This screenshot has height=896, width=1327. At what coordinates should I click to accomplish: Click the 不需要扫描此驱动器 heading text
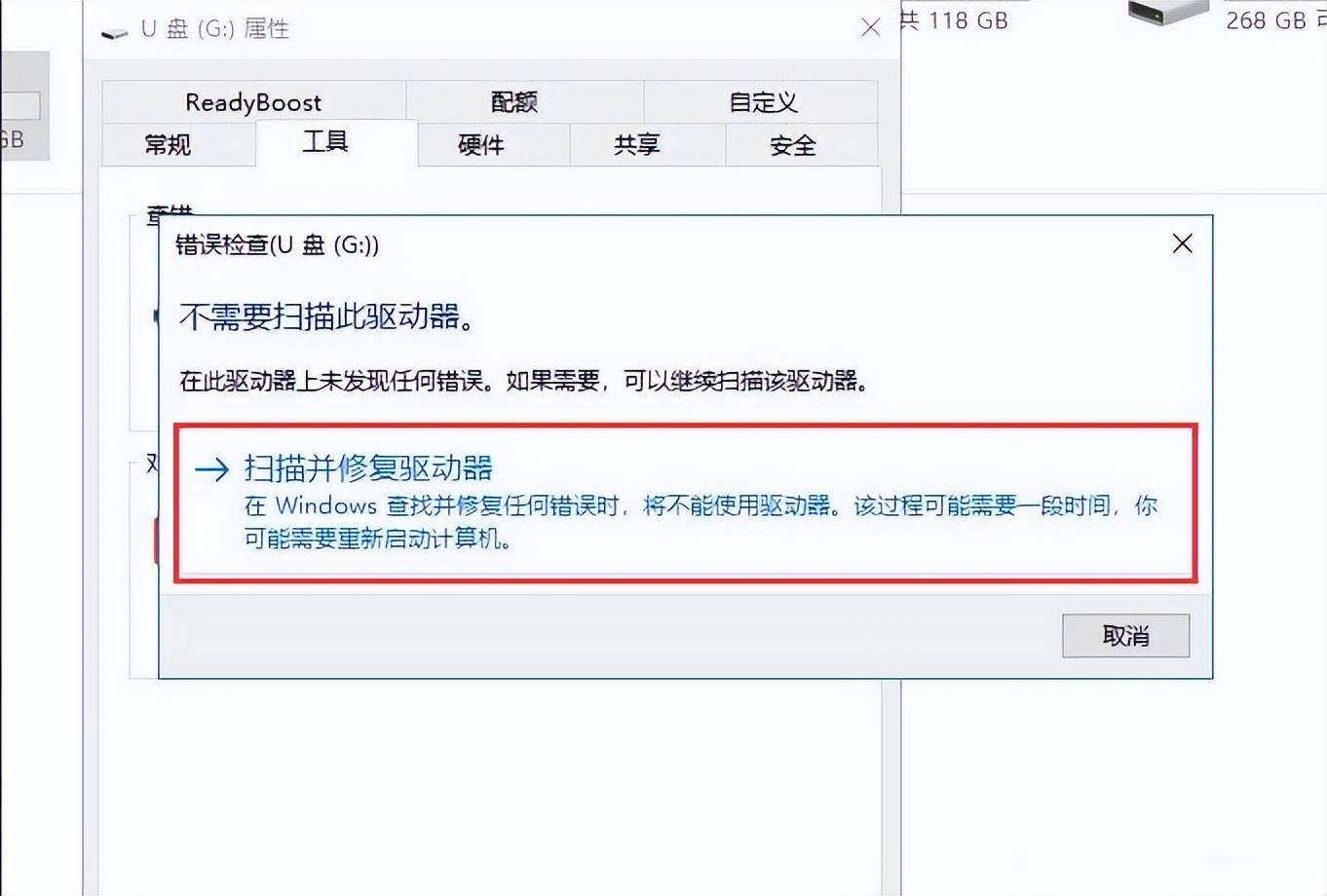(327, 317)
